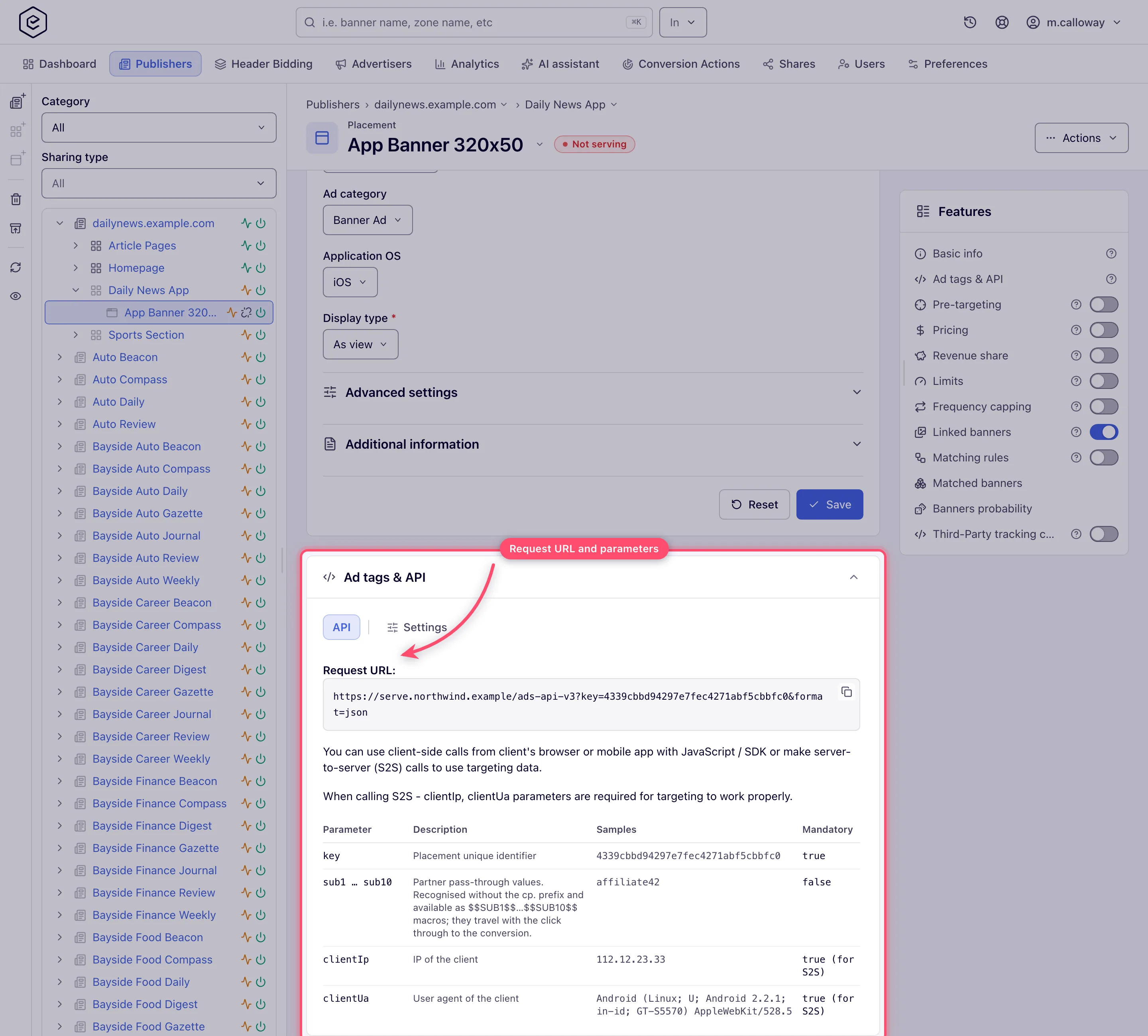The height and width of the screenshot is (1036, 1148).
Task: Click activity icon for Homepage row
Action: (x=246, y=267)
